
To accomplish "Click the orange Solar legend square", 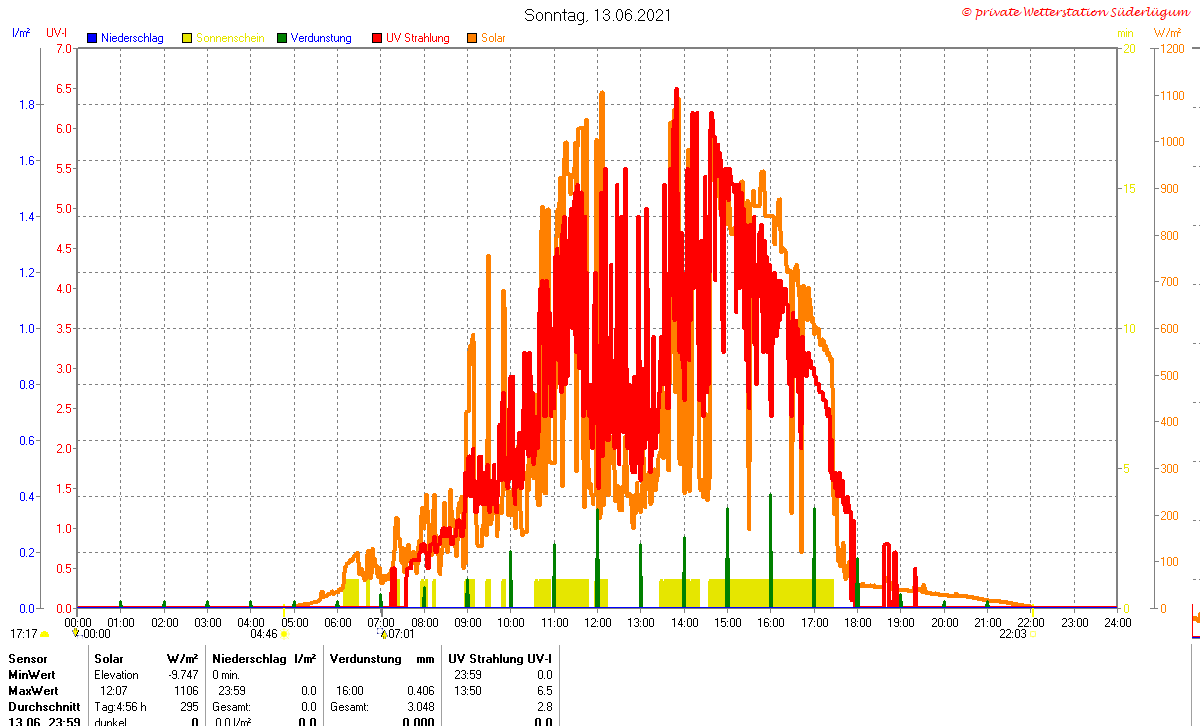I will point(472,38).
